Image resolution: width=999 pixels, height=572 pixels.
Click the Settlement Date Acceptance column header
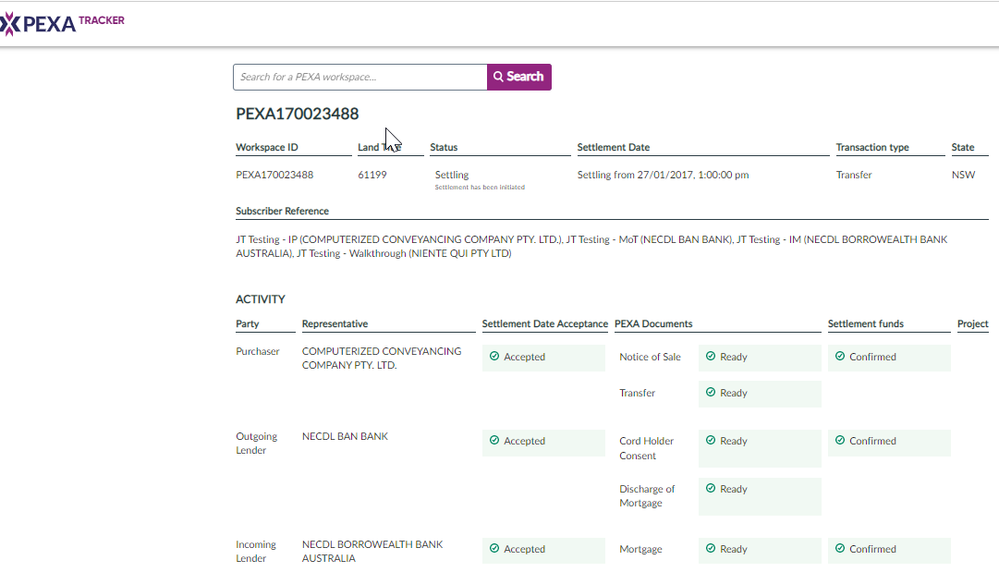544,324
